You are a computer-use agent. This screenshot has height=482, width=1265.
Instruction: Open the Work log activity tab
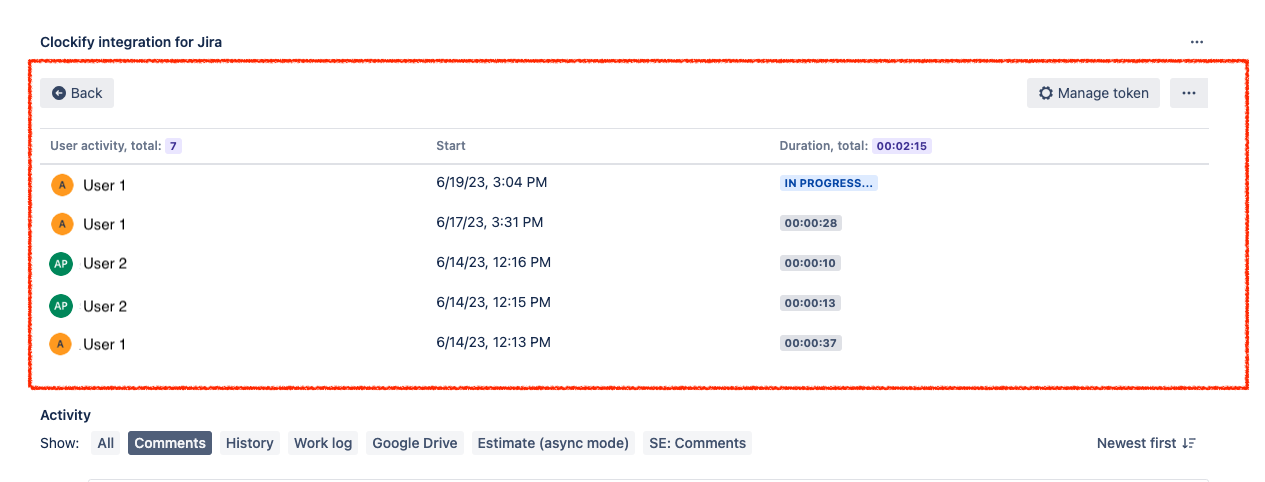coord(323,443)
